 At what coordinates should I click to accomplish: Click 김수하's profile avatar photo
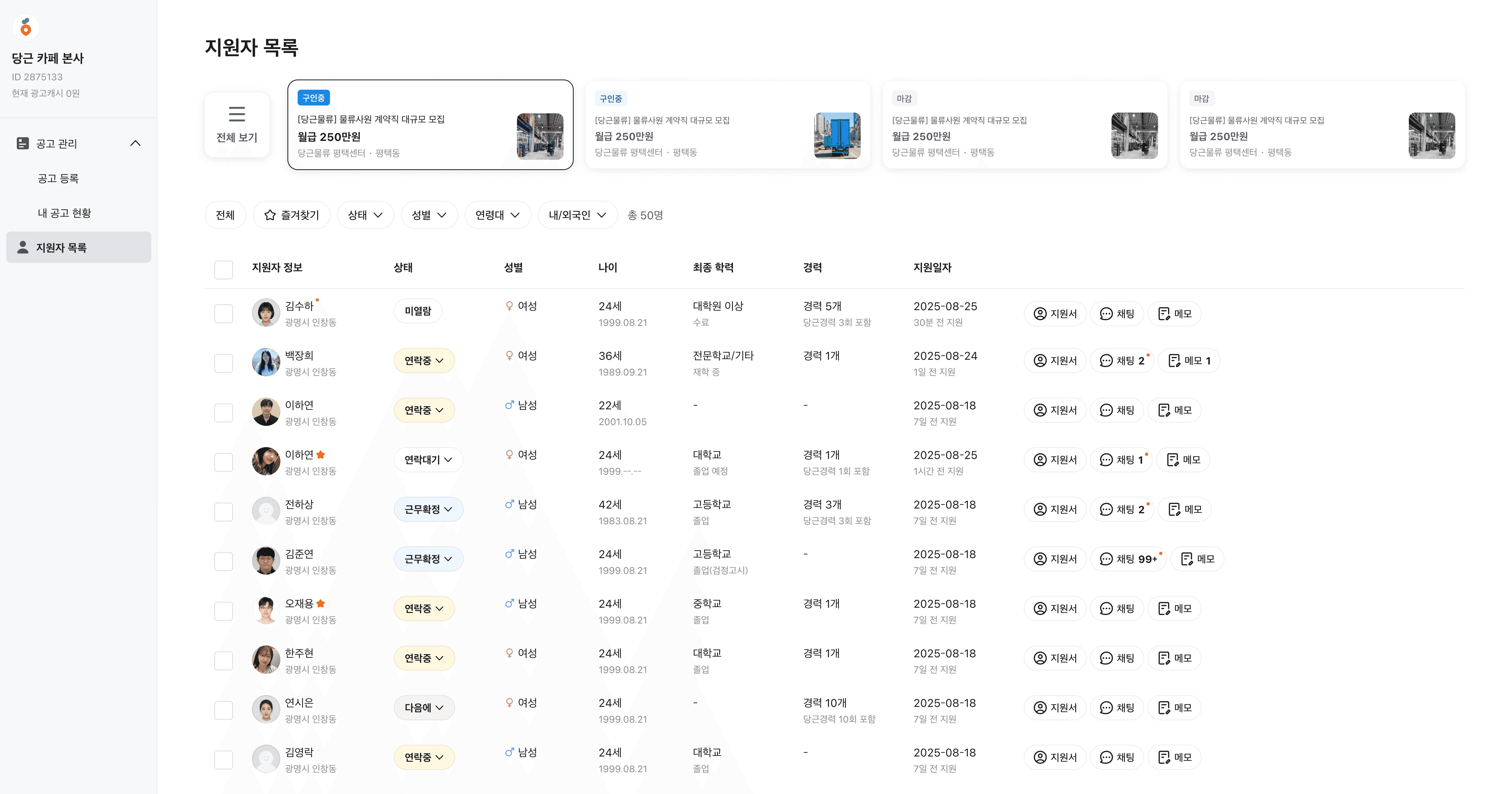pyautogui.click(x=266, y=313)
